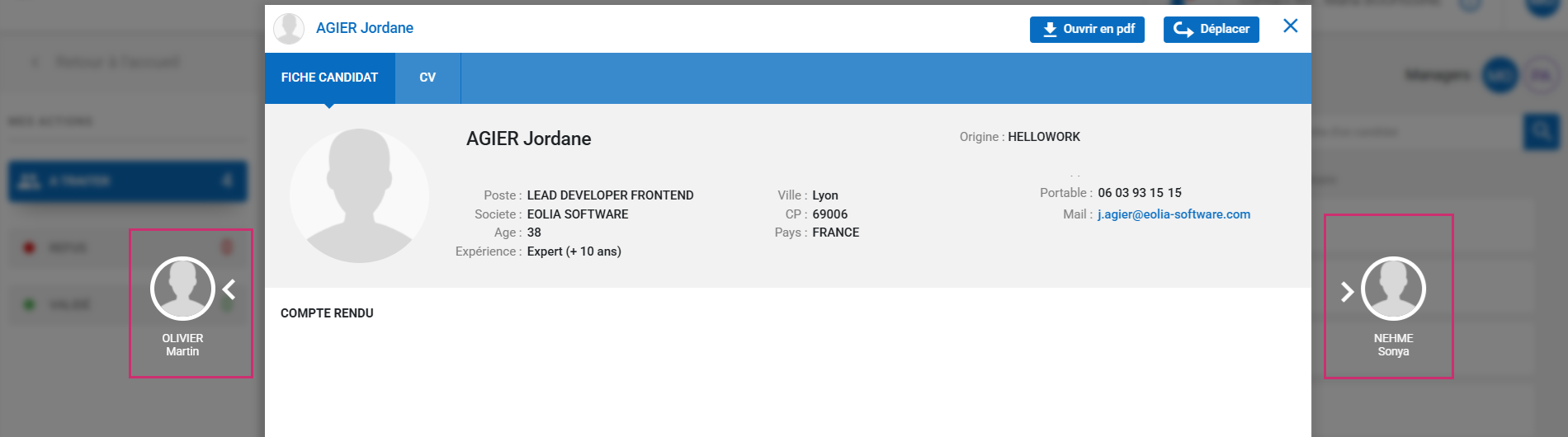Click the arrow icon in Déplacer button

(1183, 30)
